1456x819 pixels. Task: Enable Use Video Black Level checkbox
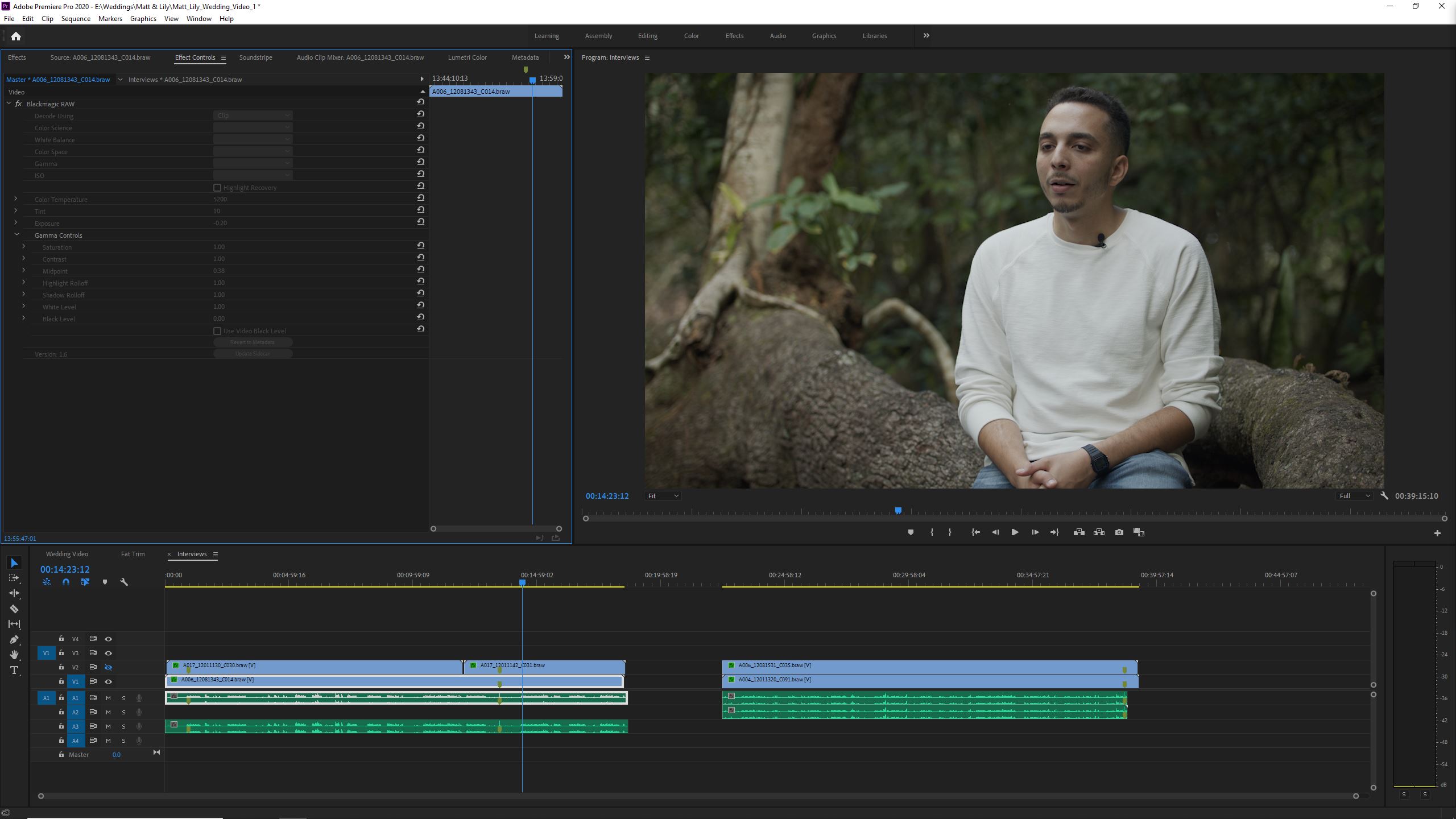217,331
